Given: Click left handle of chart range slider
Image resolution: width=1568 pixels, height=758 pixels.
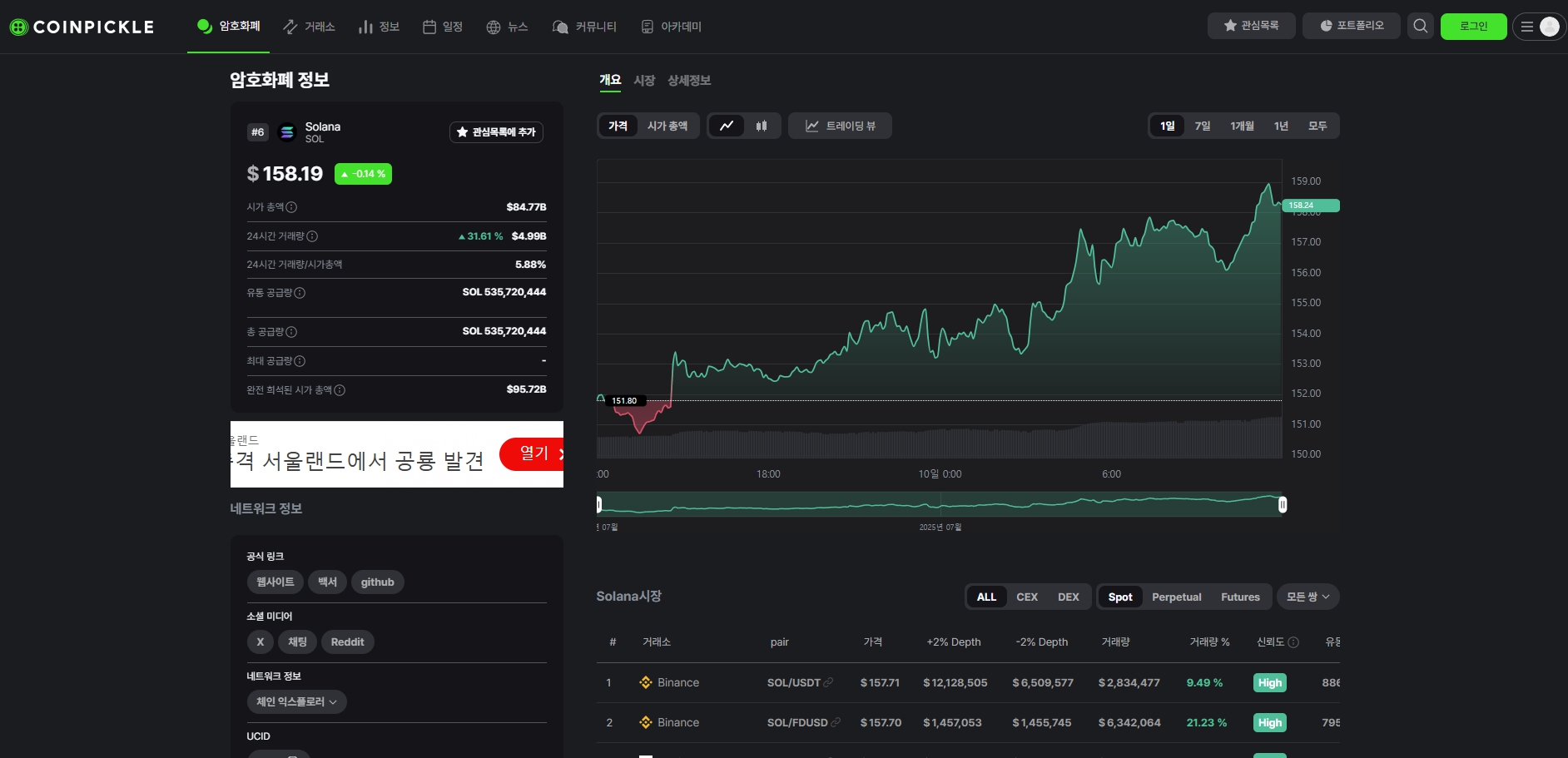Looking at the screenshot, I should tap(599, 504).
